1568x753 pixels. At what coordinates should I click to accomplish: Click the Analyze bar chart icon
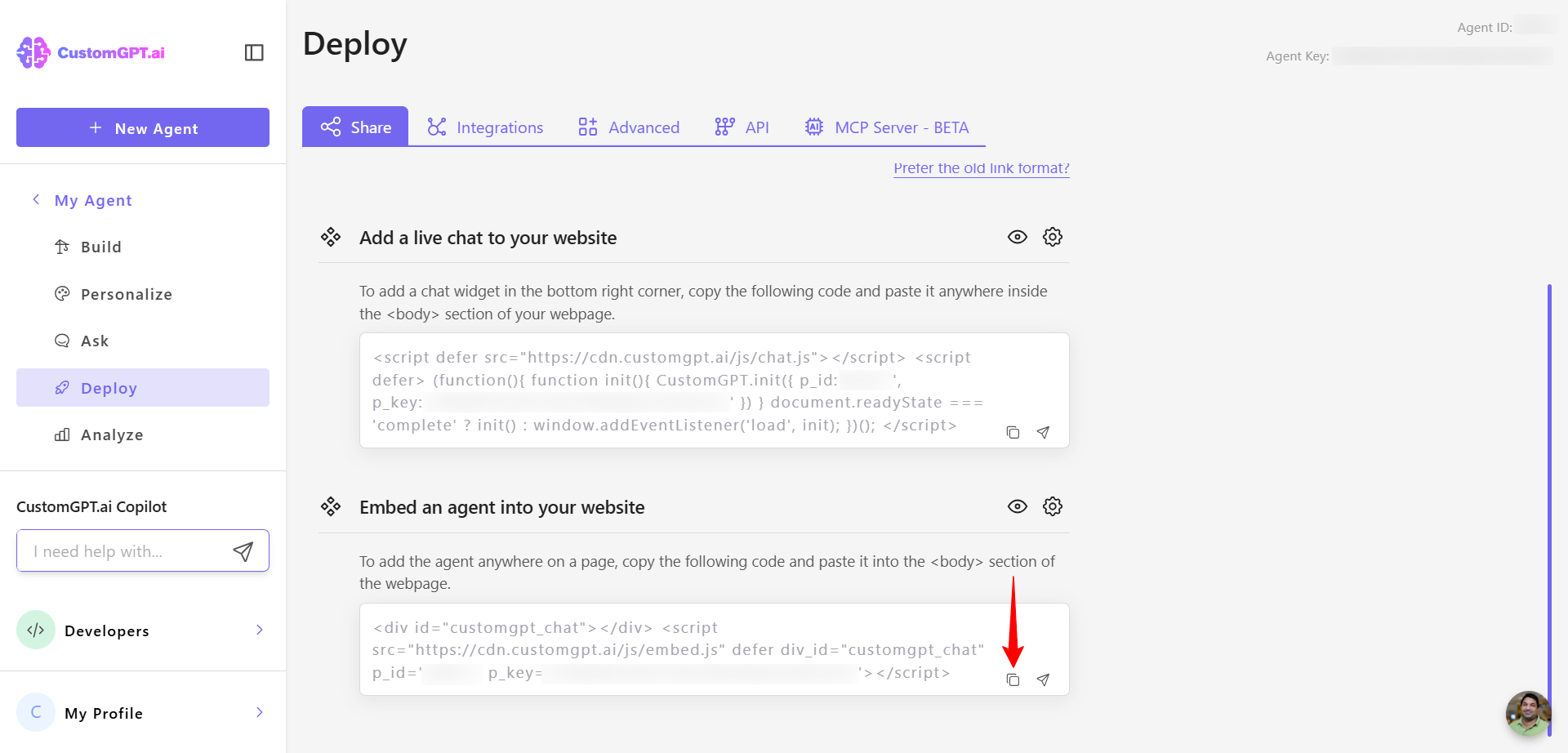tap(62, 434)
